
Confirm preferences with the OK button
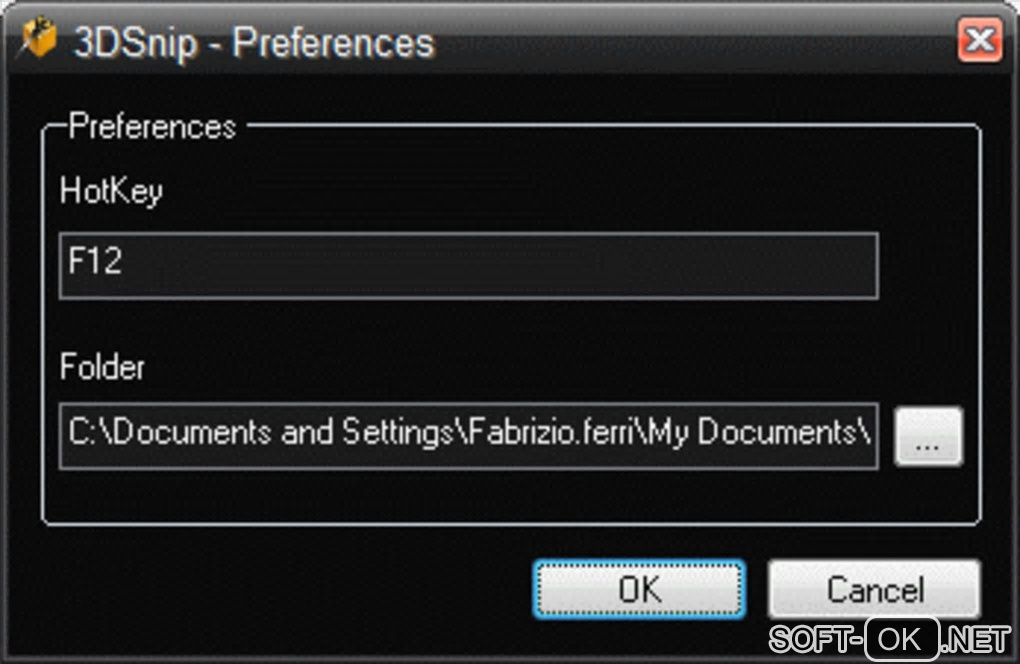click(639, 589)
